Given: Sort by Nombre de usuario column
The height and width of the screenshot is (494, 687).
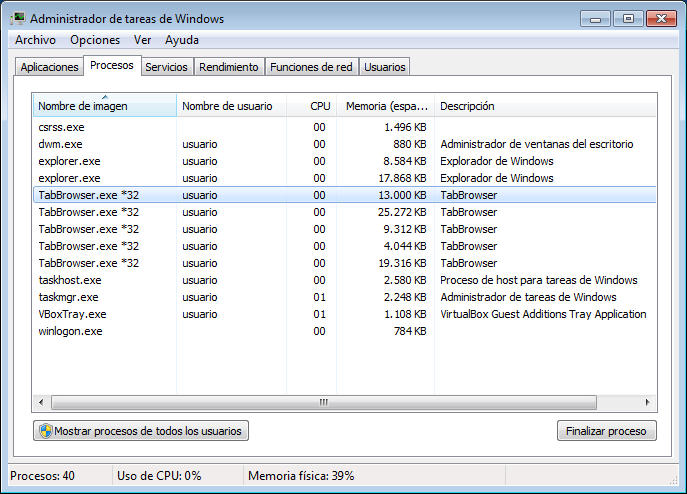Looking at the screenshot, I should click(231, 106).
